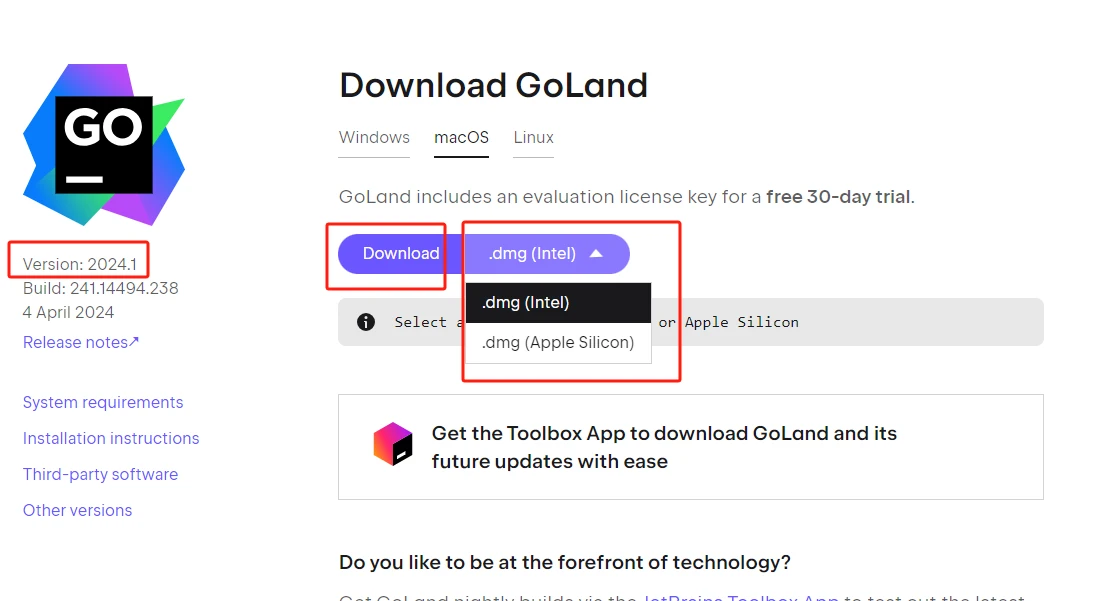Select the macOS tab
This screenshot has width=1116, height=601.
point(461,137)
